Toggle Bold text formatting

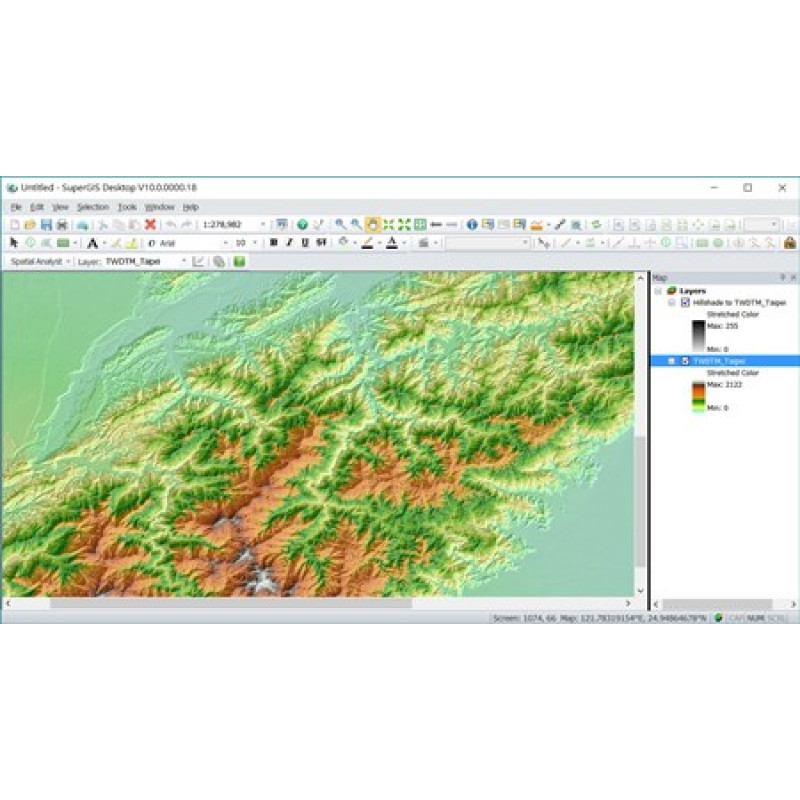[x=274, y=243]
